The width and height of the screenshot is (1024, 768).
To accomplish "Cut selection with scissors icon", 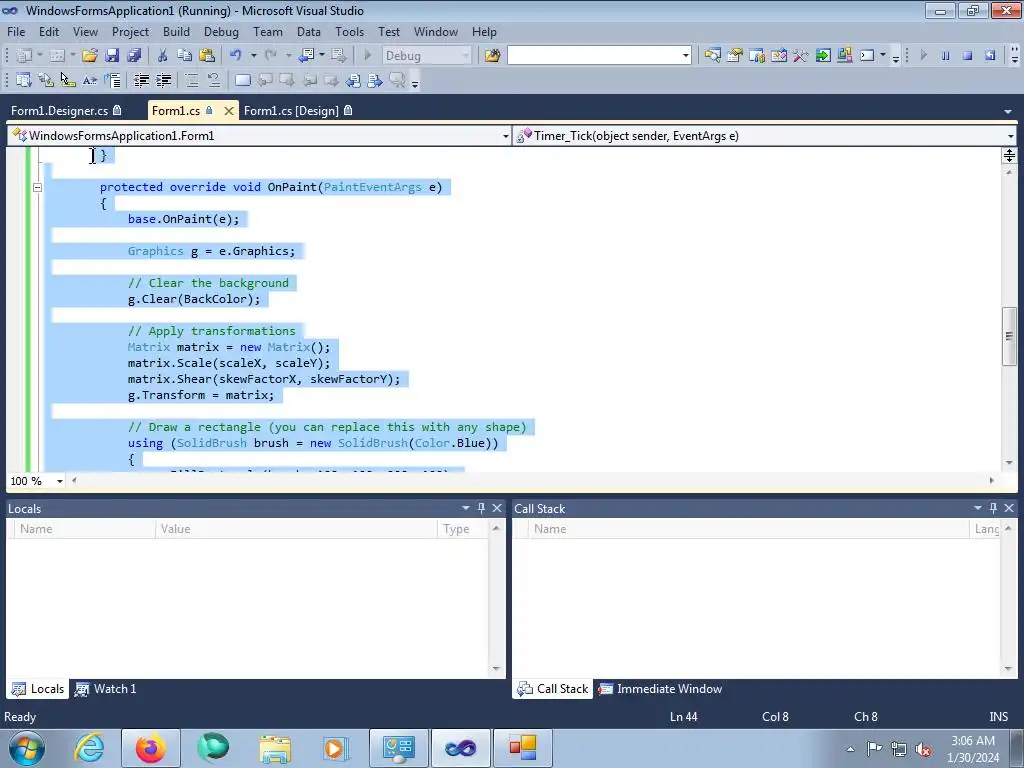I will tap(163, 56).
